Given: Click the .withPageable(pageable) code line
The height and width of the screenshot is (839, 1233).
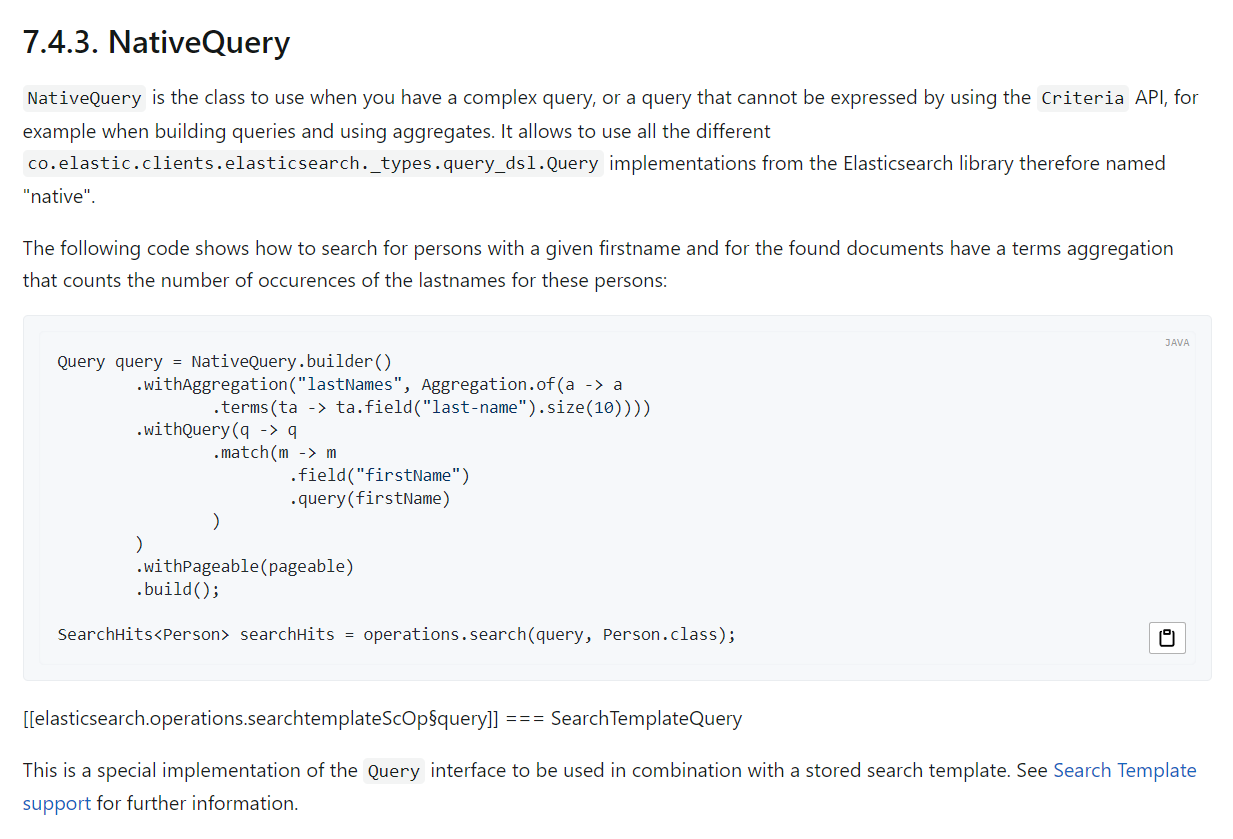Looking at the screenshot, I should (244, 566).
